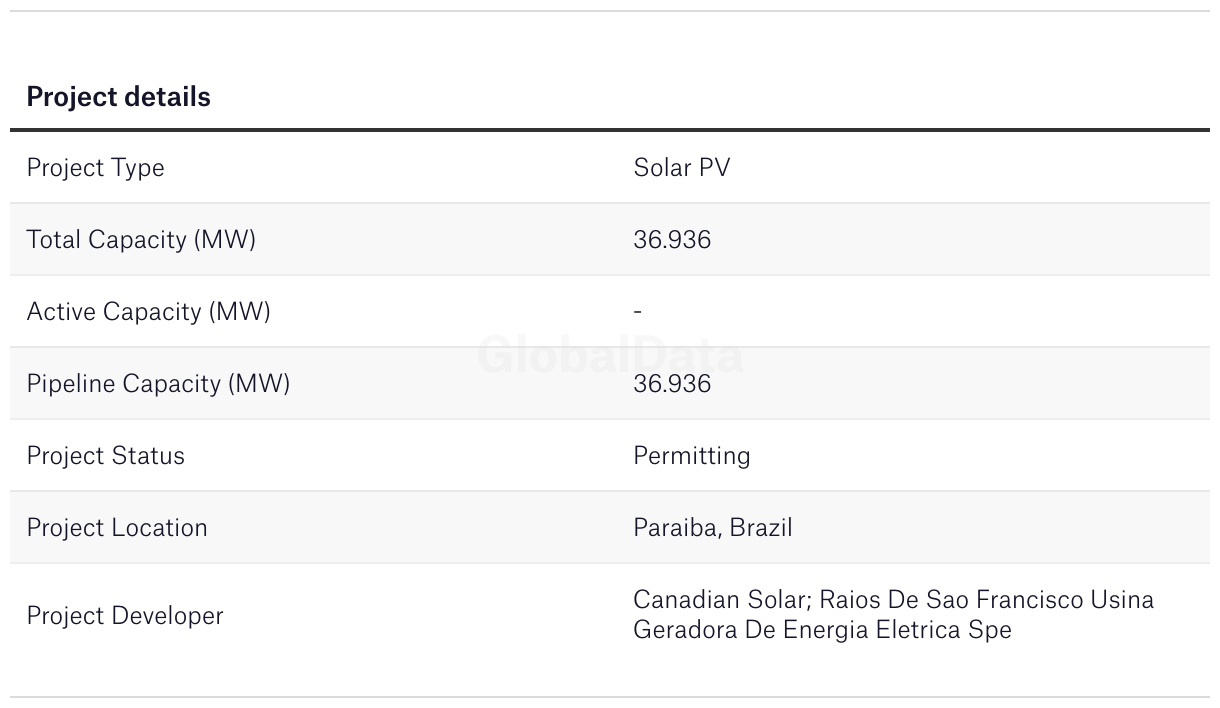Click the Paraiba, Brazil location text

click(713, 528)
